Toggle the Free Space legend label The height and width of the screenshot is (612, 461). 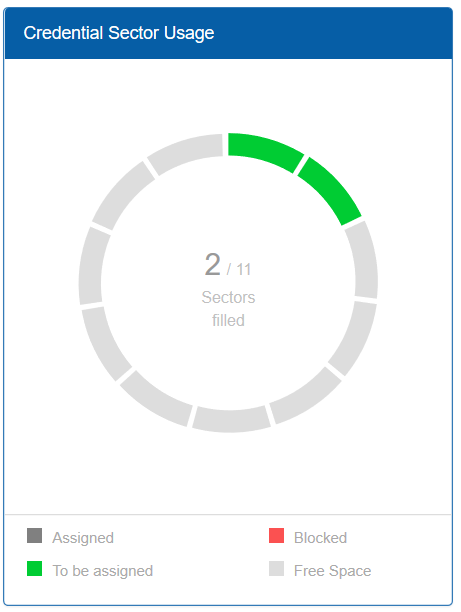[x=333, y=571]
